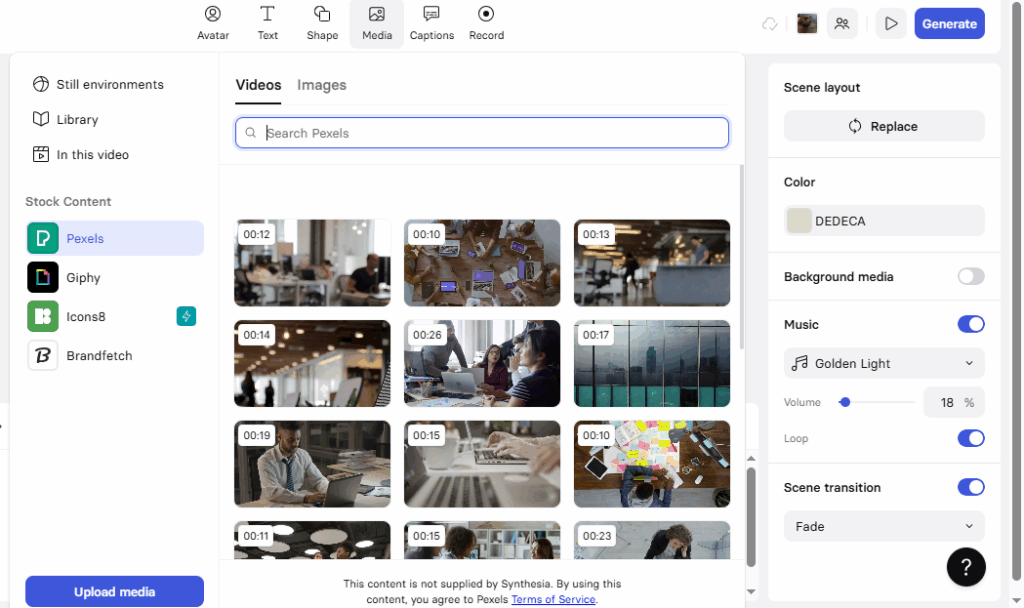The width and height of the screenshot is (1024, 608).
Task: Disable the Music toggle
Action: tap(971, 324)
